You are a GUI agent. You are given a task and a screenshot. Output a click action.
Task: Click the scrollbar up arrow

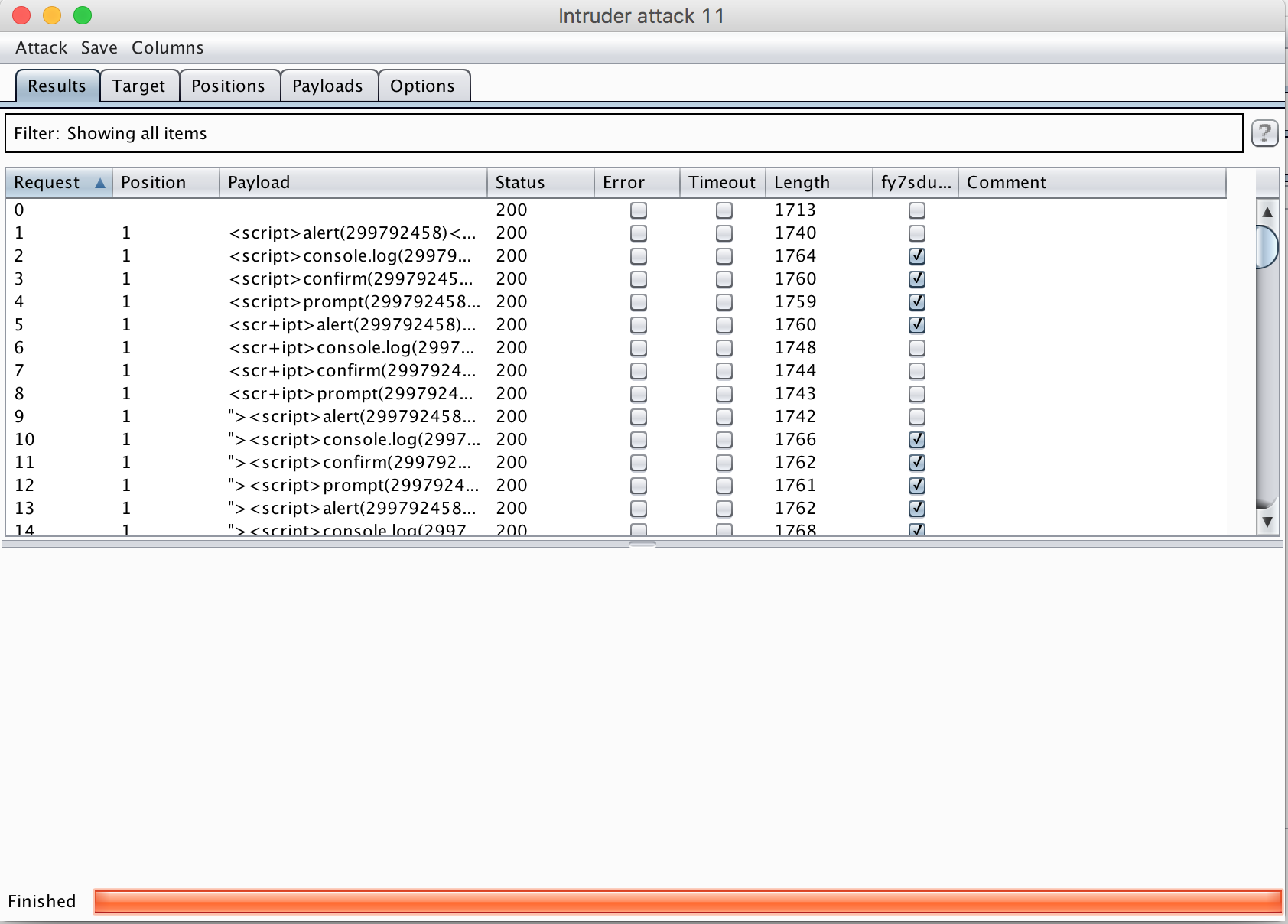click(1267, 212)
